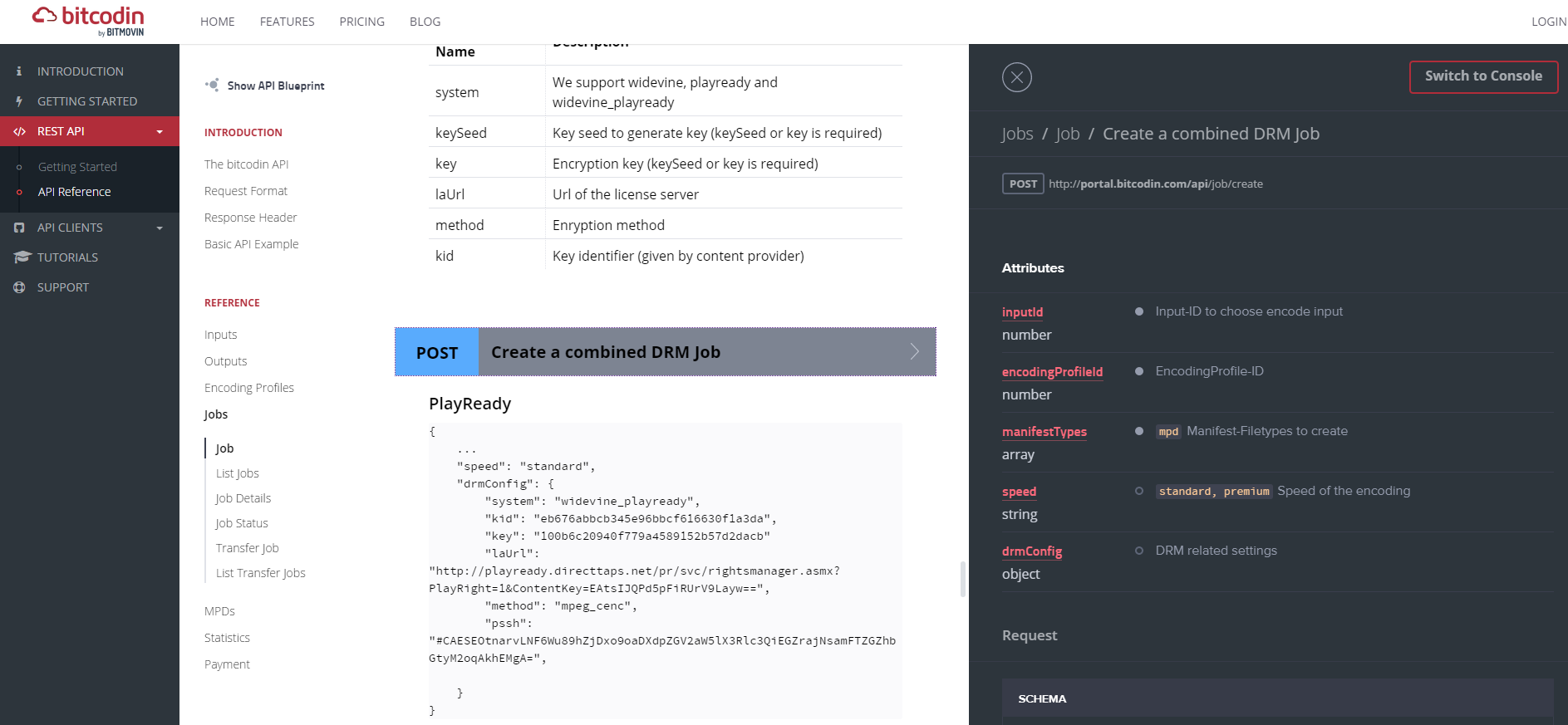The height and width of the screenshot is (725, 1568).
Task: Open Payment reference
Action: 228,664
